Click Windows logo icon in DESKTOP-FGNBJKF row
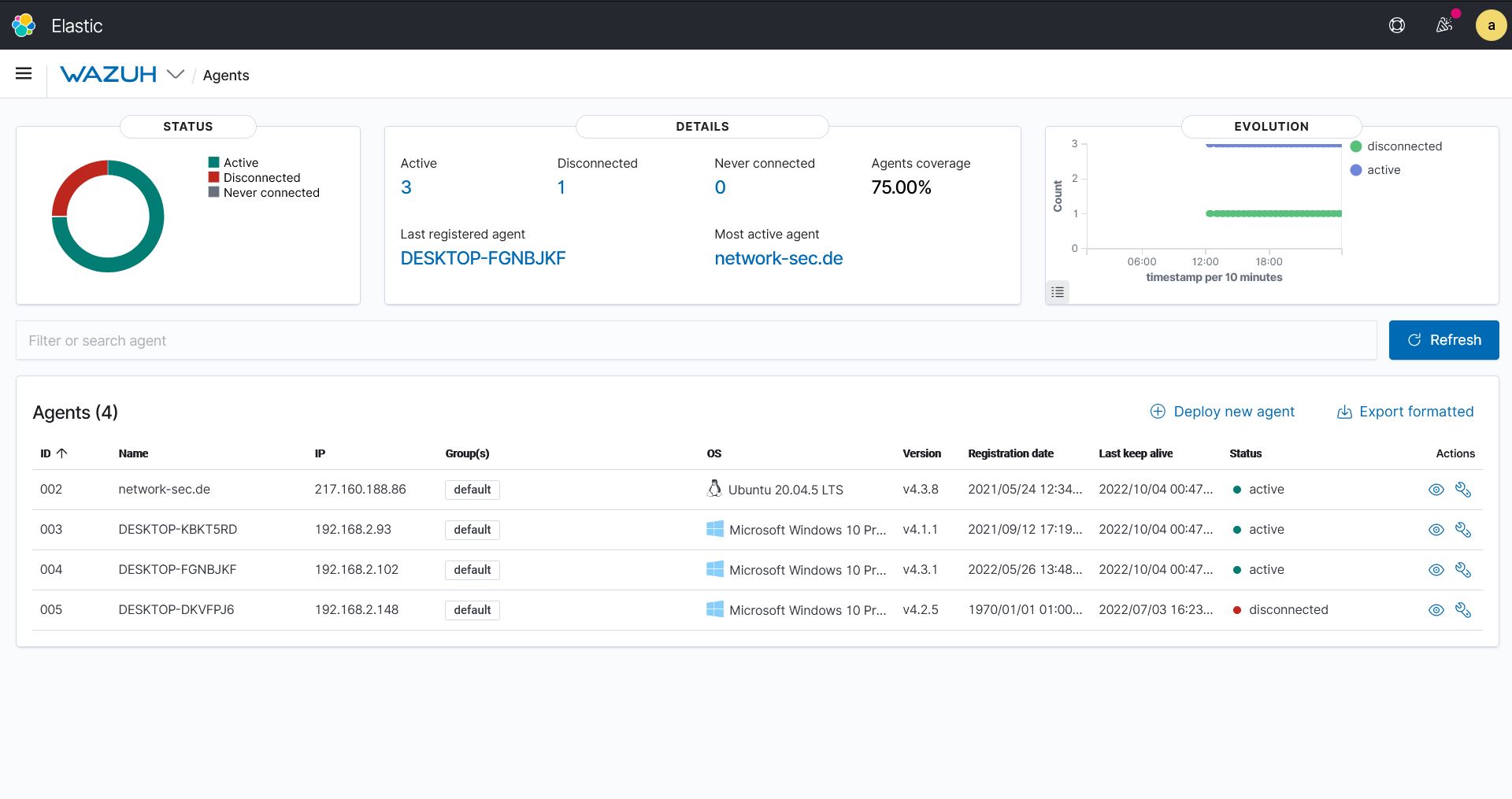This screenshot has height=799, width=1512. tap(715, 569)
